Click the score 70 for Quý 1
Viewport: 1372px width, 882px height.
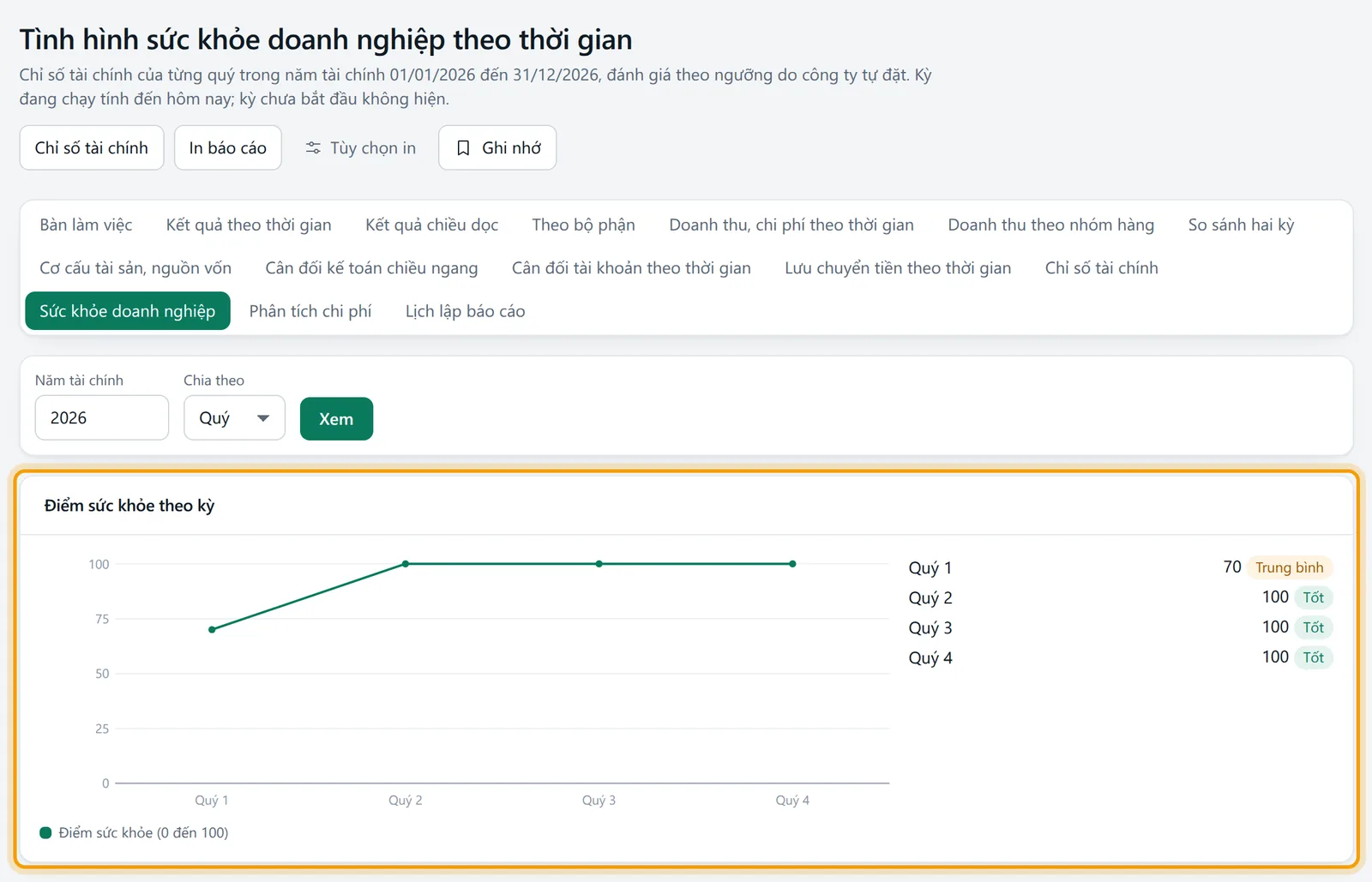[x=1232, y=567]
